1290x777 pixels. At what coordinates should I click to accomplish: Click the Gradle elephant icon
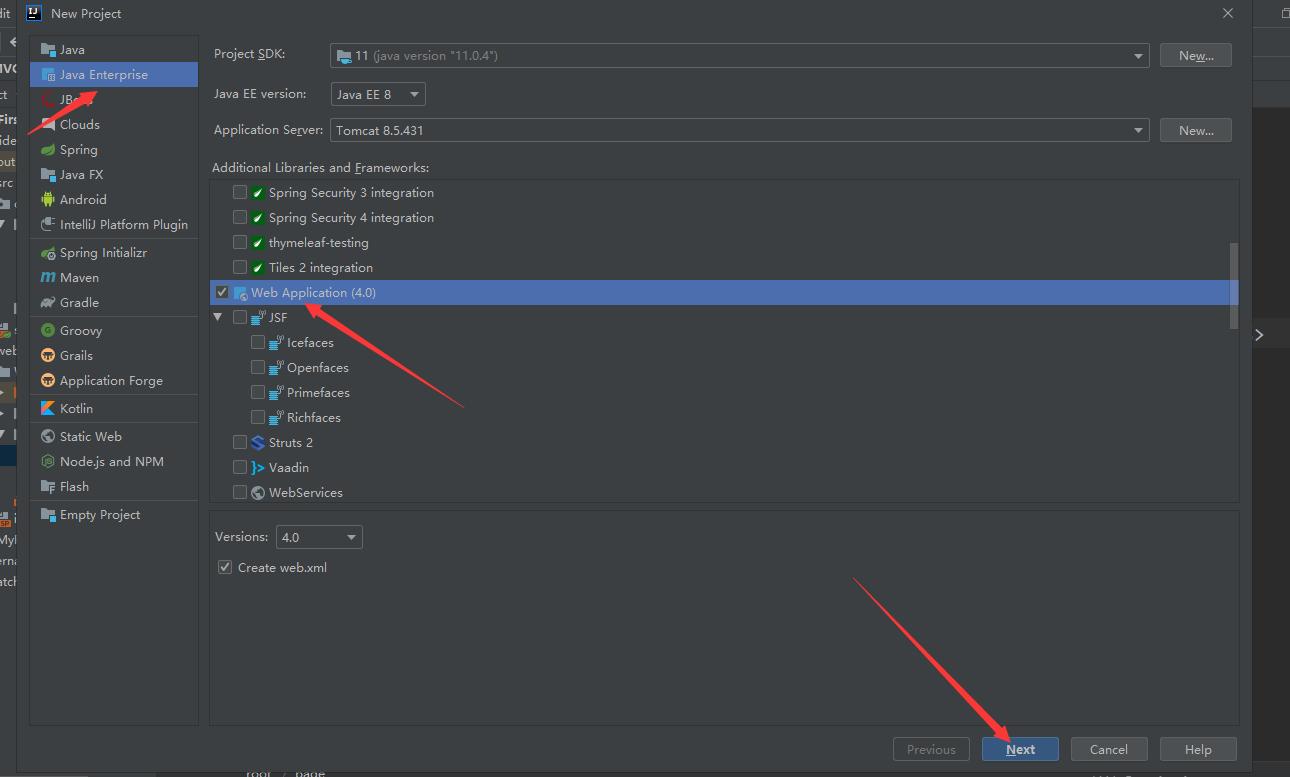tap(48, 302)
